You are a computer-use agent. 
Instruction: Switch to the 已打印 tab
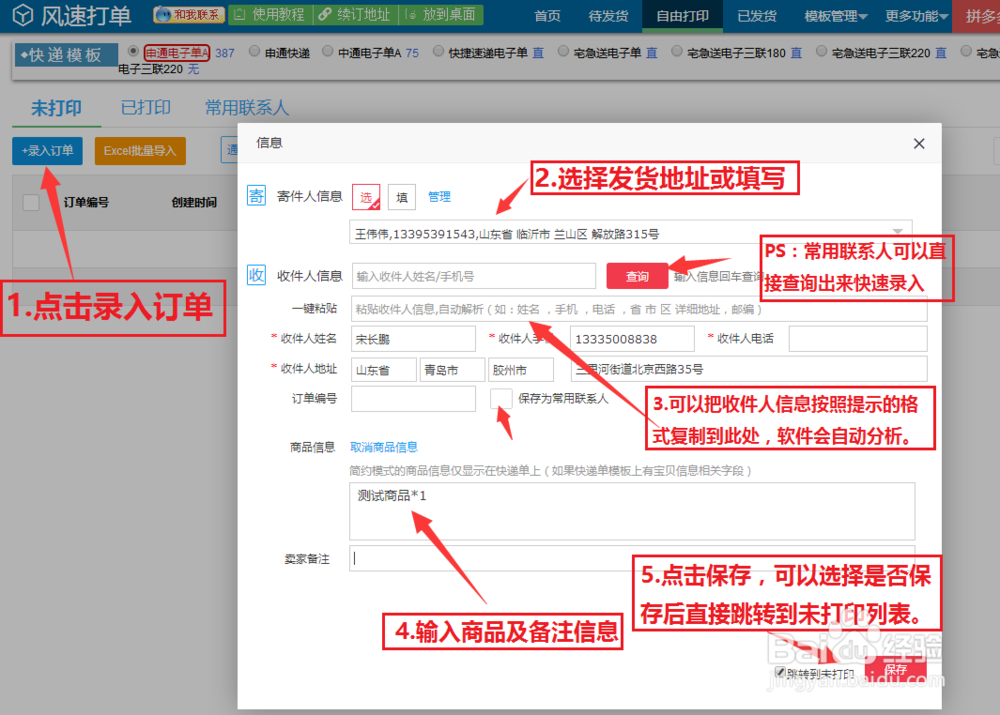pyautogui.click(x=145, y=107)
